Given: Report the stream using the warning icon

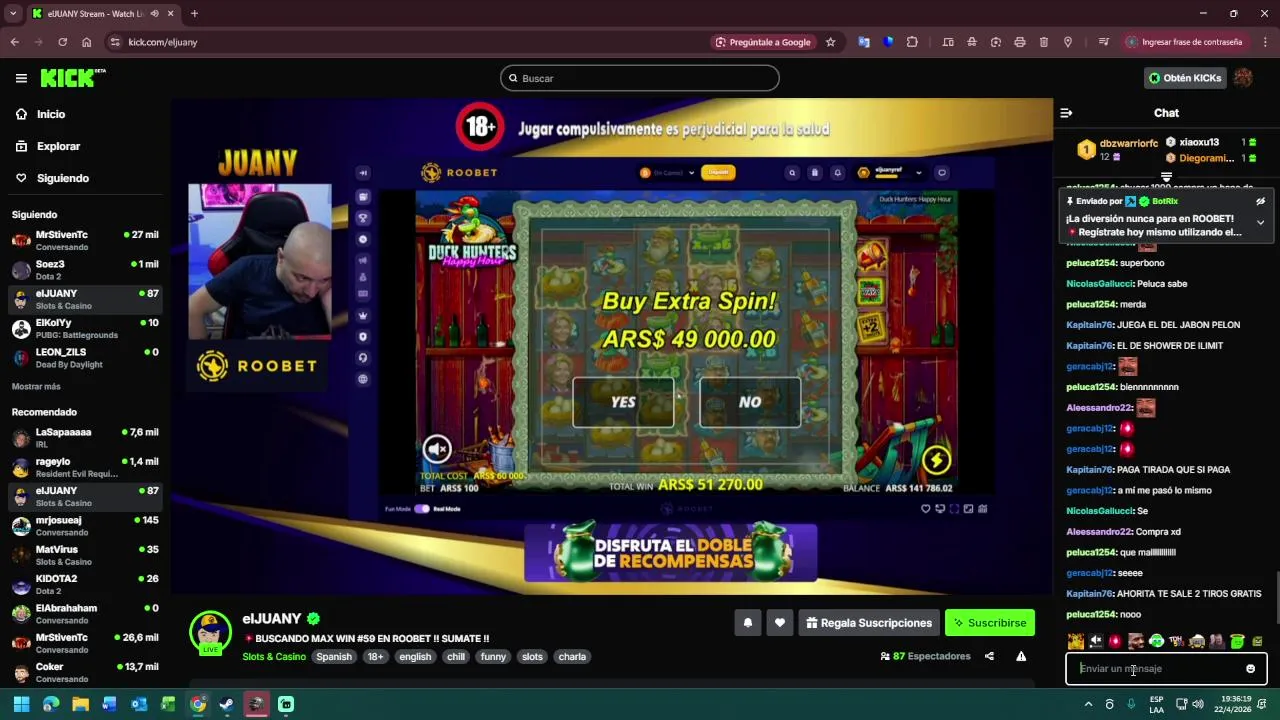Looking at the screenshot, I should coord(1021,656).
